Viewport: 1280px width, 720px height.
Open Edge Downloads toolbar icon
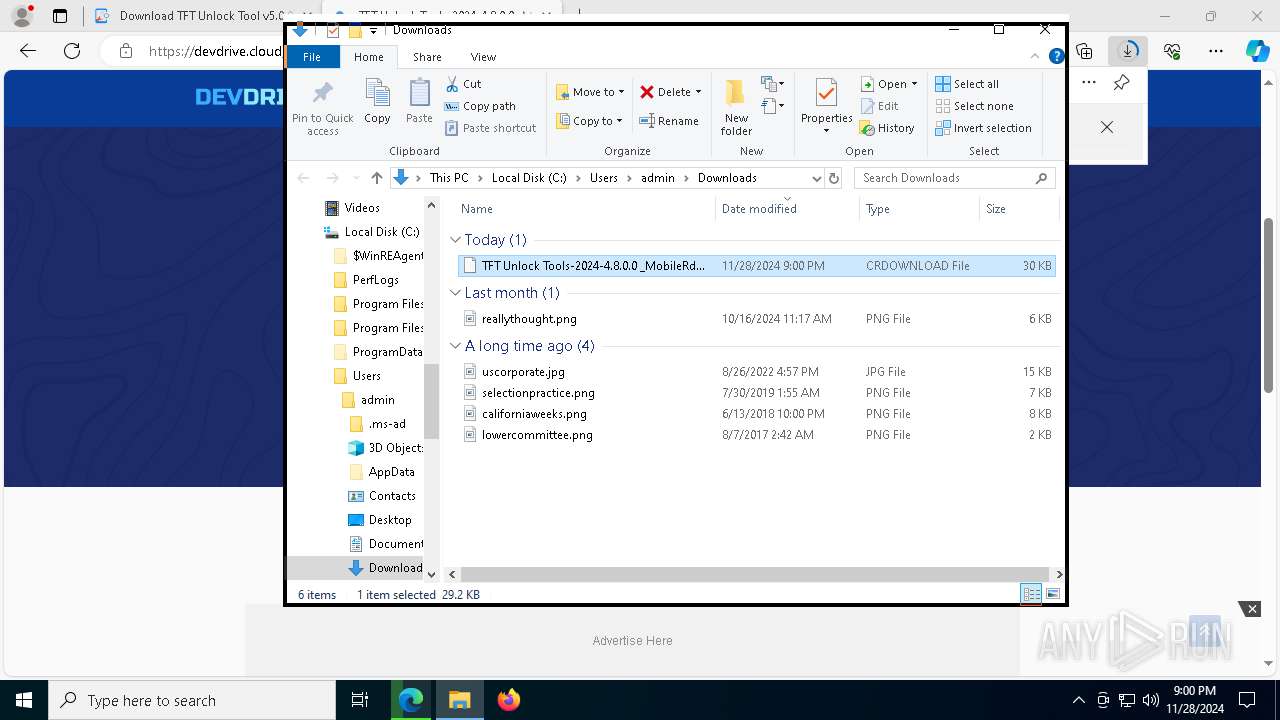tap(1128, 51)
